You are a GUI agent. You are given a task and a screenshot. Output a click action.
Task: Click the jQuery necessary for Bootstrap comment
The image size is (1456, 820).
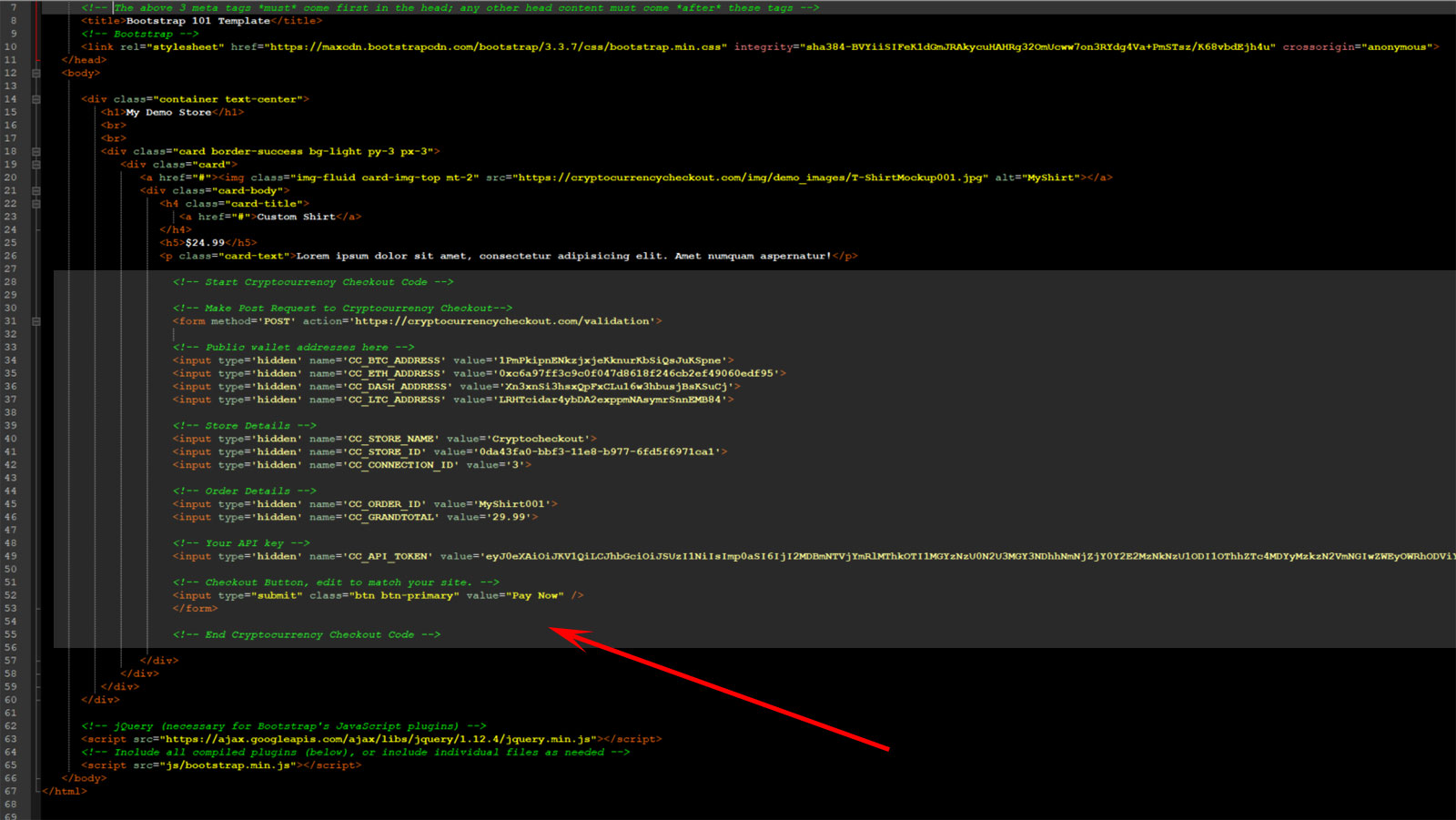coord(284,726)
